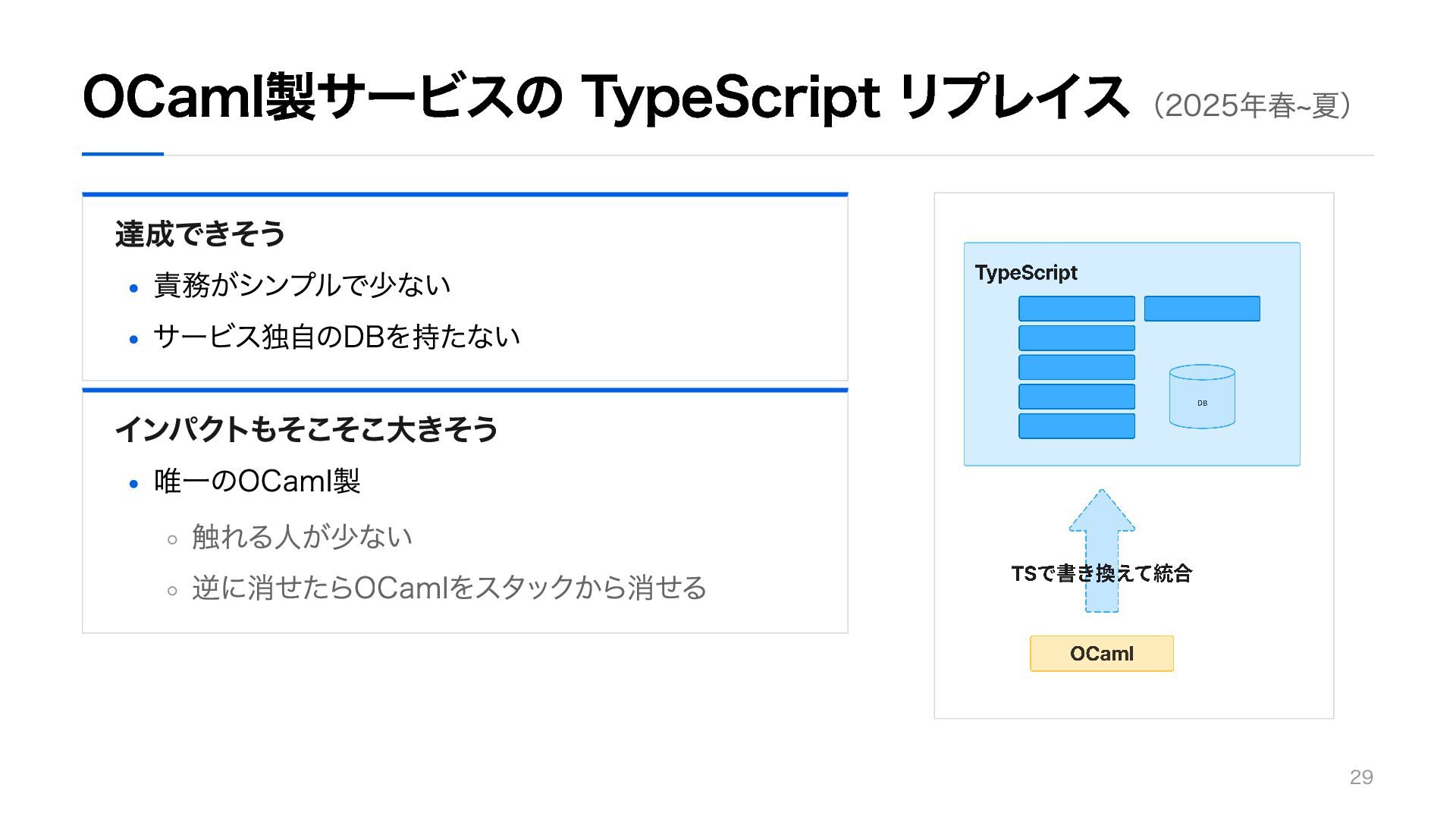Select the yellow OCaml box
This screenshot has width=1456, height=819.
(x=1102, y=654)
